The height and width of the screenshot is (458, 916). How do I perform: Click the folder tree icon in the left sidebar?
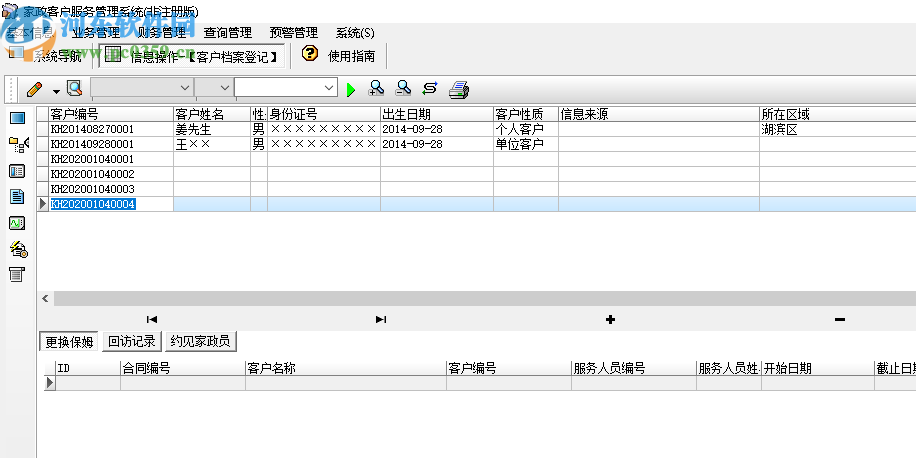pos(19,144)
